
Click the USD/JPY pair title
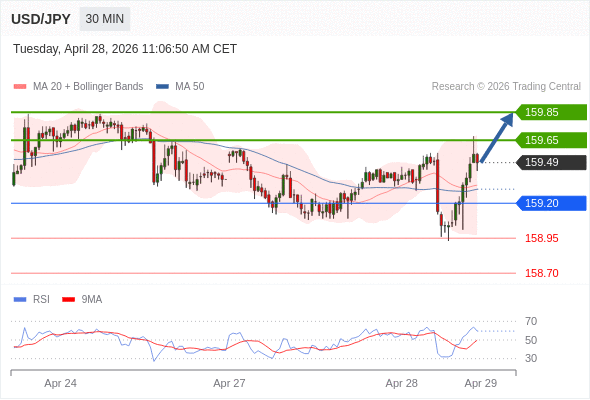tap(41, 19)
